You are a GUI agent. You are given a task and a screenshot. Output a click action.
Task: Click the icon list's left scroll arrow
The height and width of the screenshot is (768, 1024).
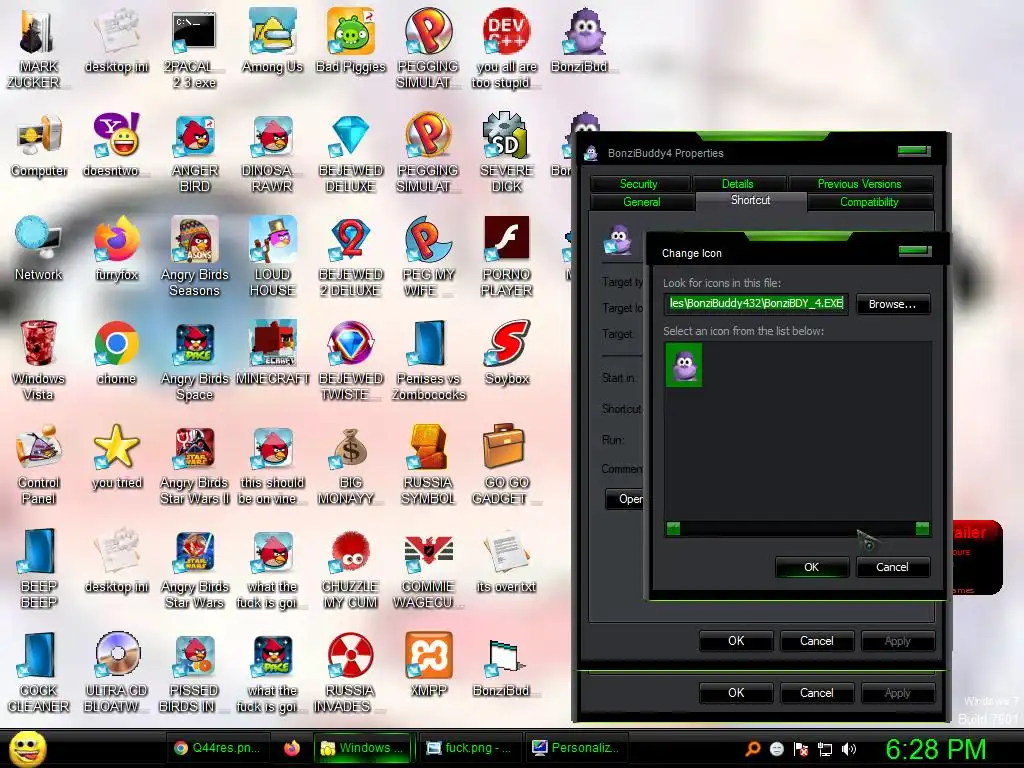click(x=673, y=528)
